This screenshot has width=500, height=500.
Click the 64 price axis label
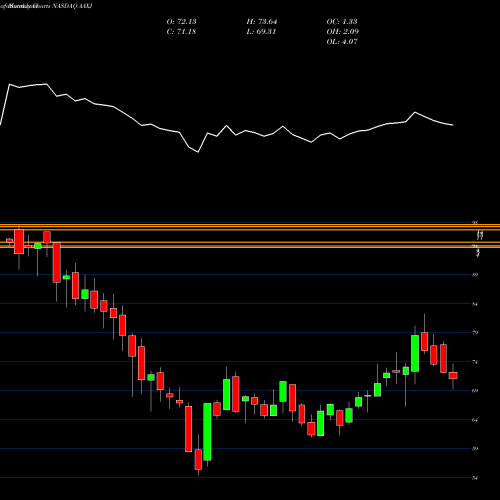pyautogui.click(x=475, y=420)
